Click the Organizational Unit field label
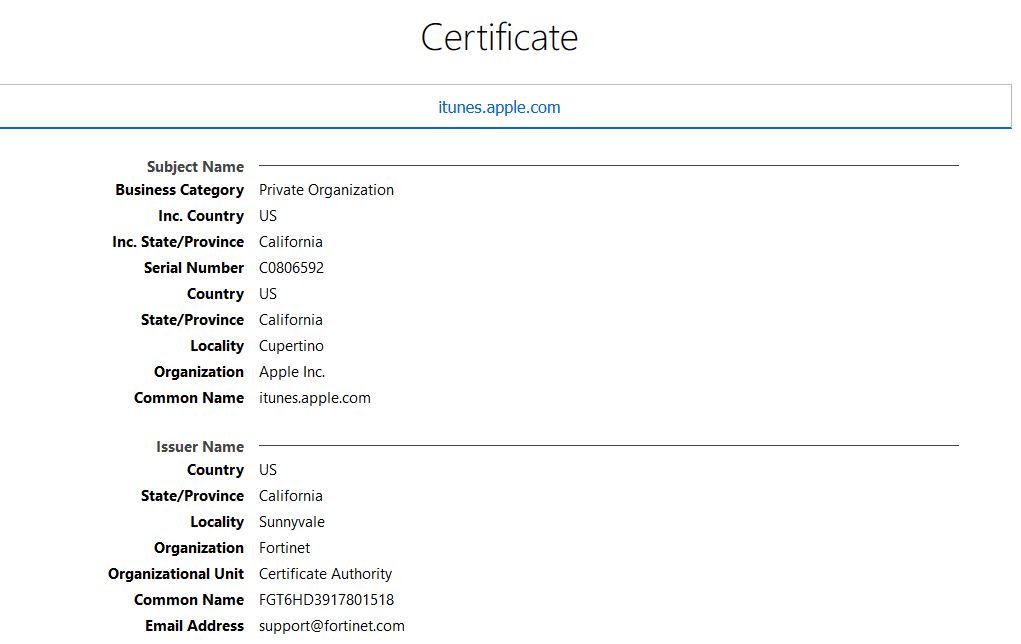This screenshot has width=1021, height=644. coord(176,574)
